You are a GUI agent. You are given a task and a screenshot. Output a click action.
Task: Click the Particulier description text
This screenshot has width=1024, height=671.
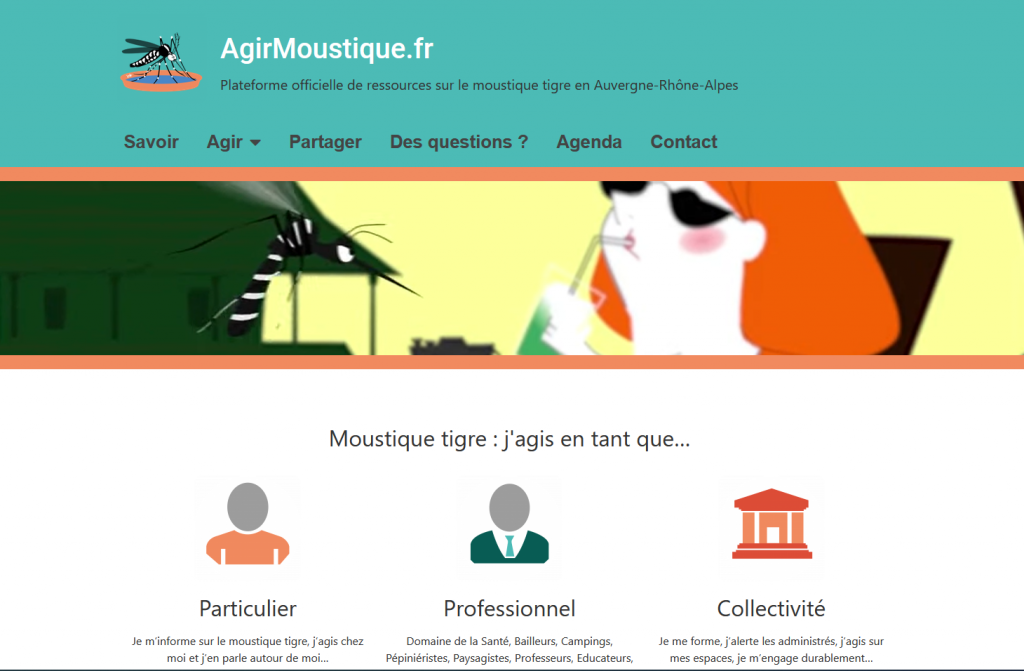point(248,649)
